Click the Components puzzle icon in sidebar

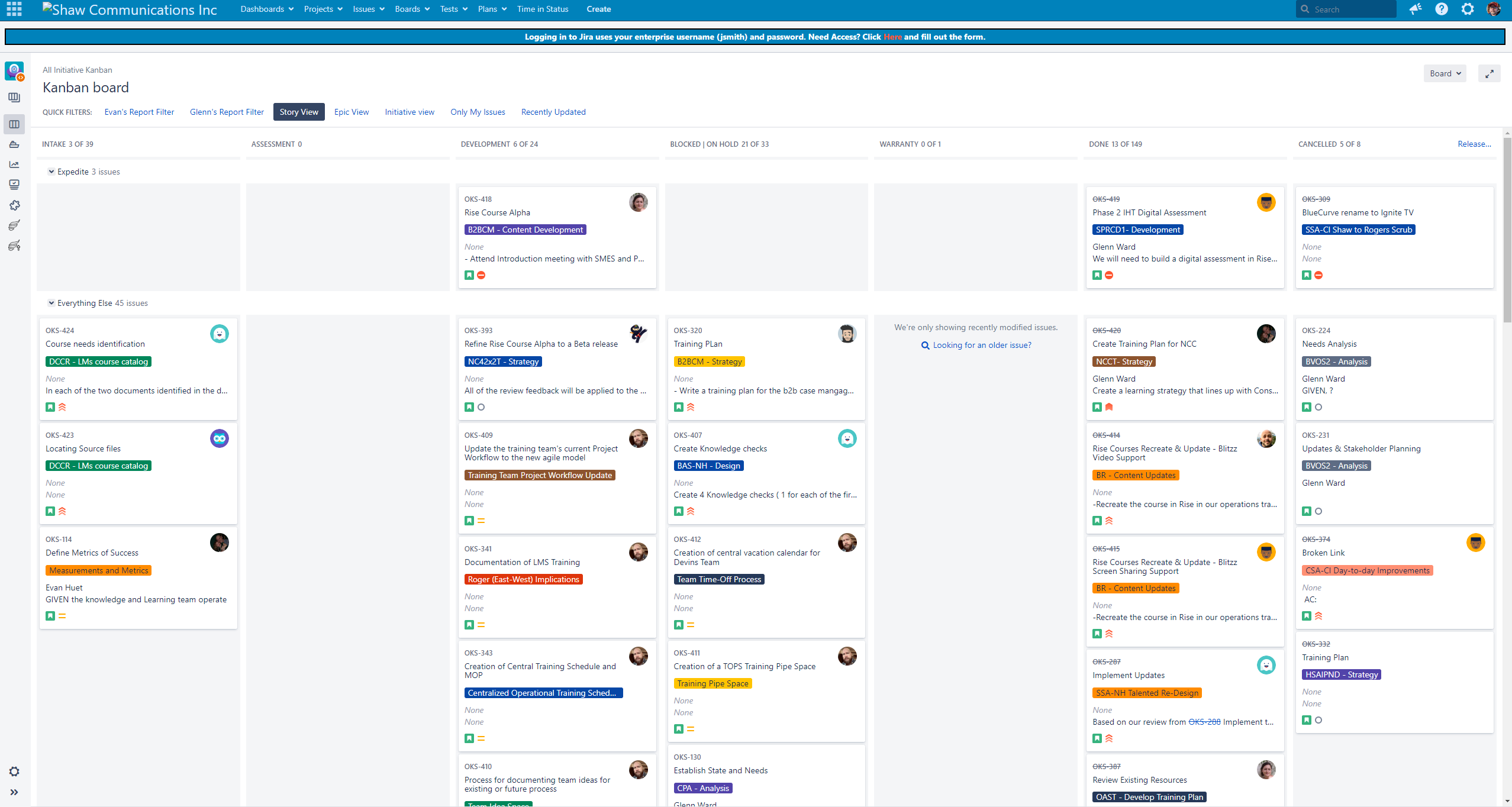tap(14, 205)
